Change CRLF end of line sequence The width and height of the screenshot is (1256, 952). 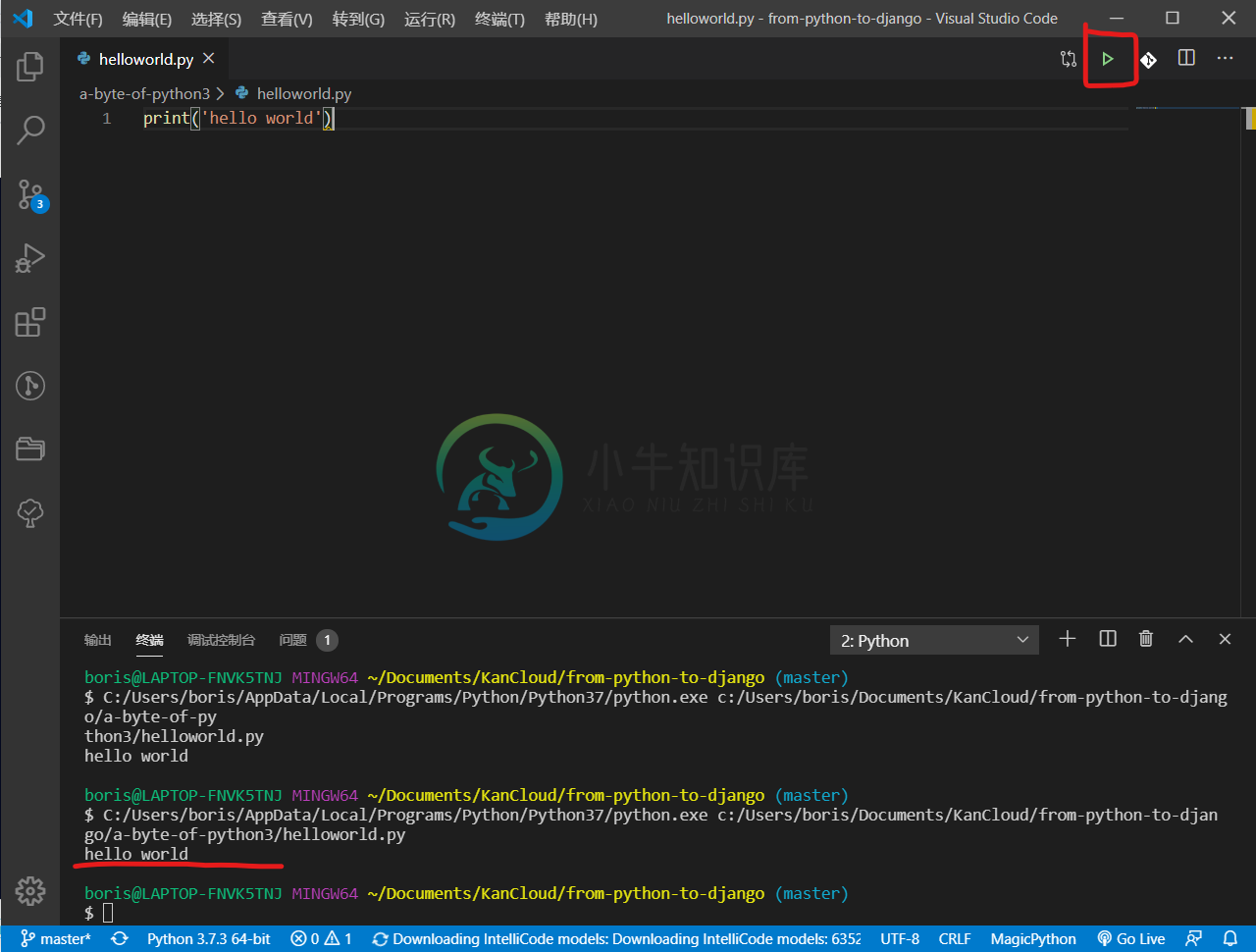coord(955,938)
